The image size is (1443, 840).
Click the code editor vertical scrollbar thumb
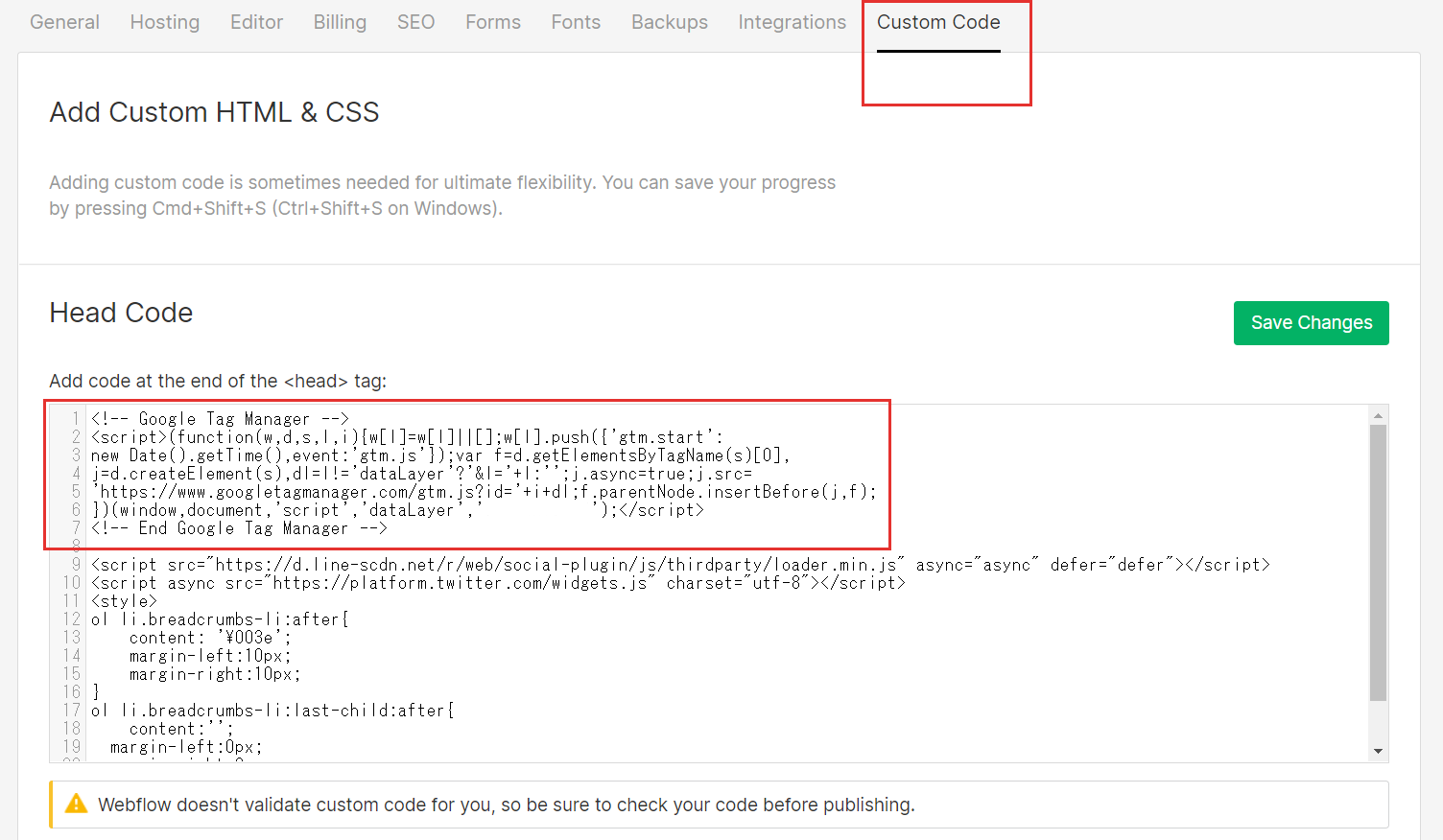(1379, 563)
